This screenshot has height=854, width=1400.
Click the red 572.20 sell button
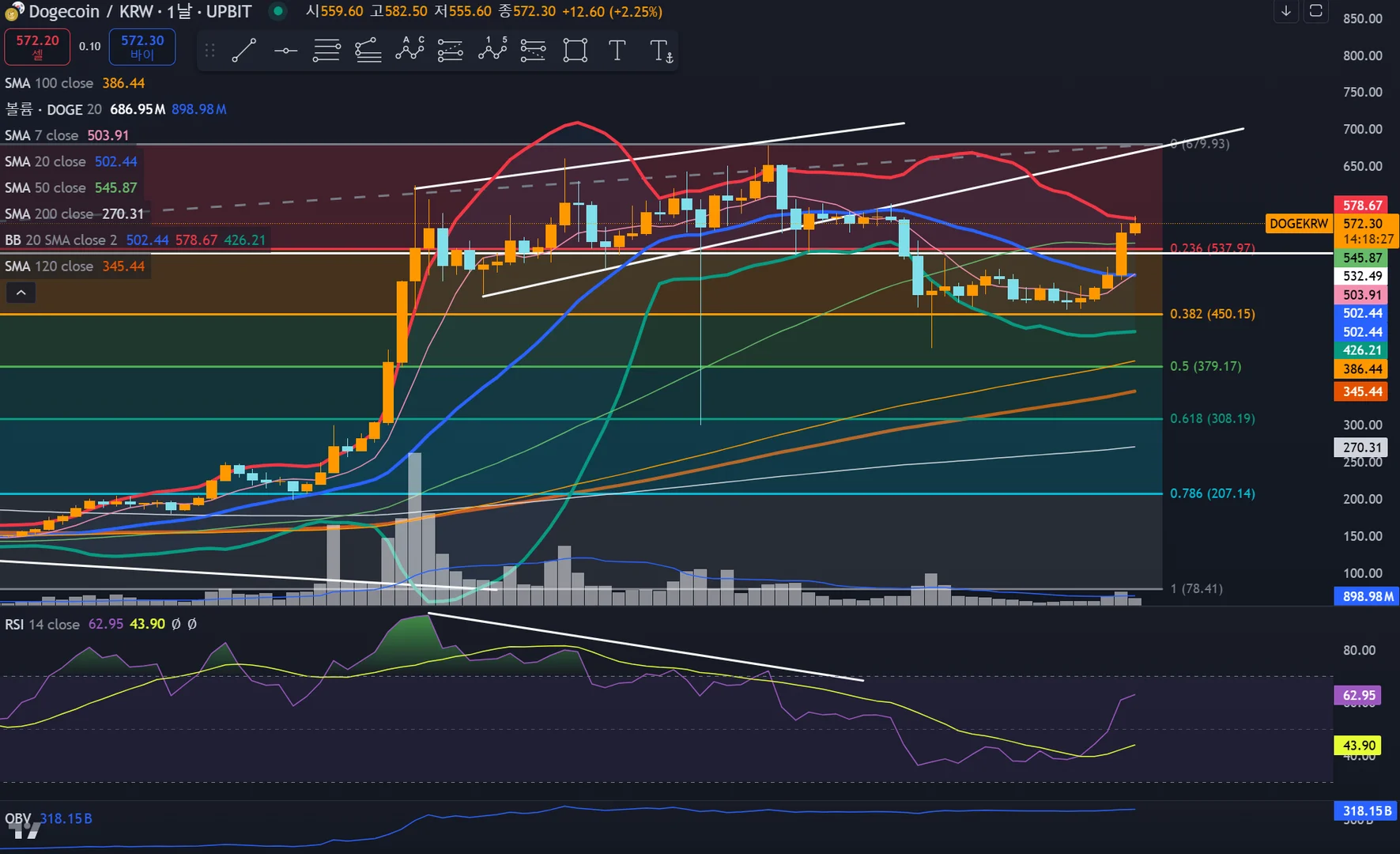(37, 47)
